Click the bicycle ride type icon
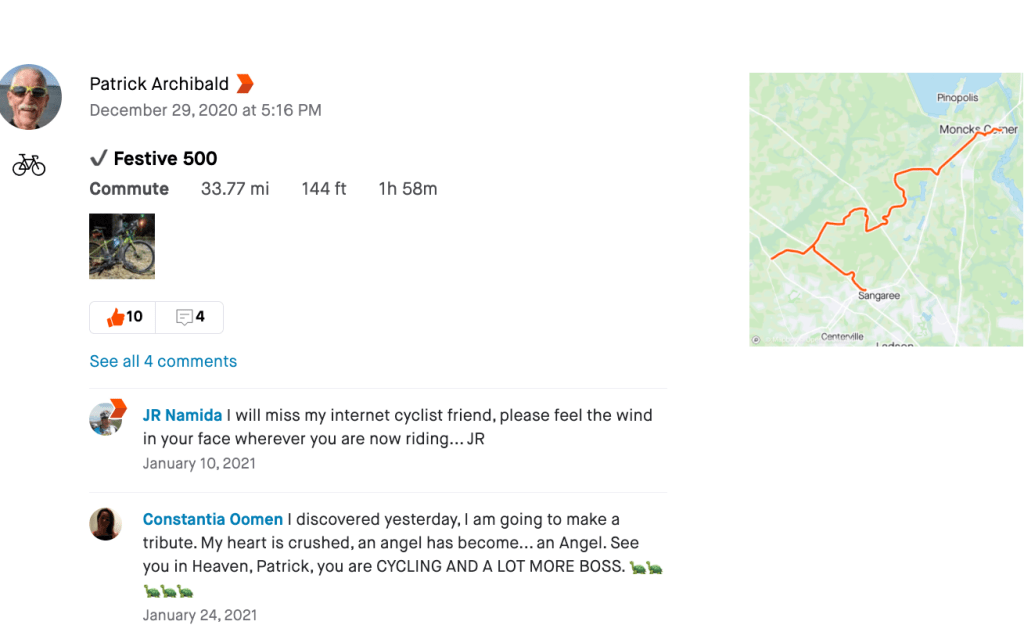This screenshot has height=632, width=1024. click(x=29, y=165)
